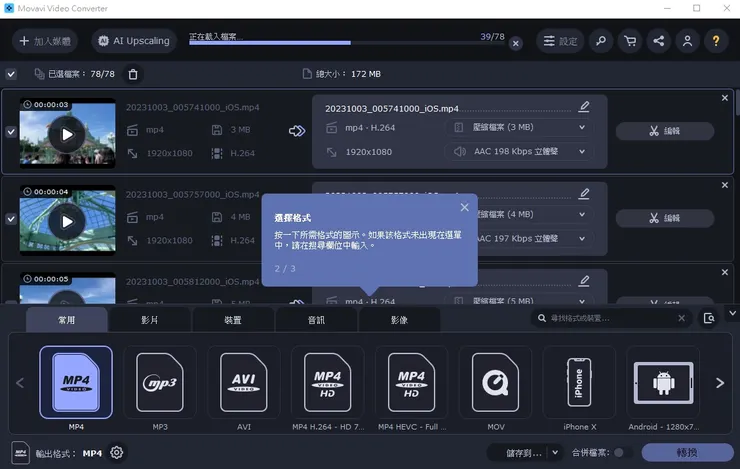The width and height of the screenshot is (740, 469).
Task: Show previous formats with left arrow
Action: pyautogui.click(x=20, y=383)
